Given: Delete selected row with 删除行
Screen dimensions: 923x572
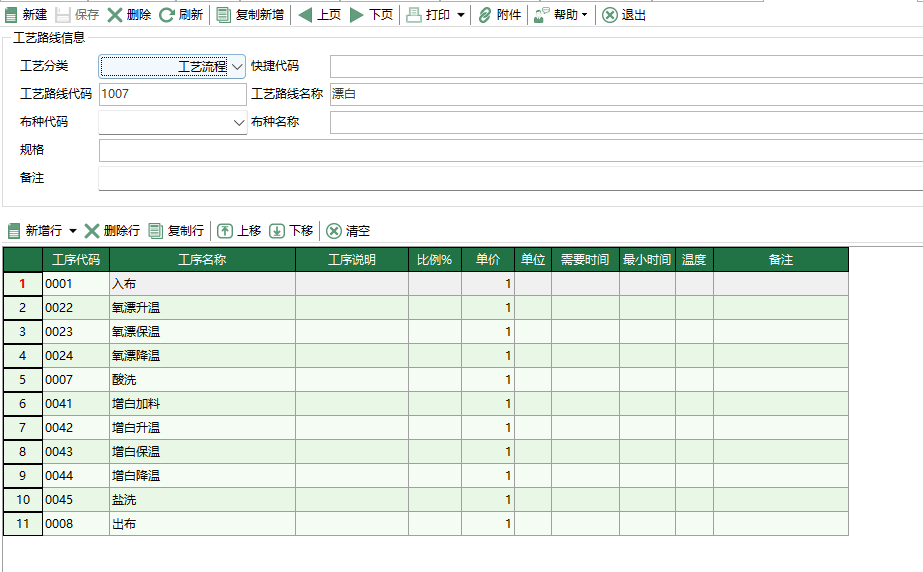Looking at the screenshot, I should [x=112, y=231].
